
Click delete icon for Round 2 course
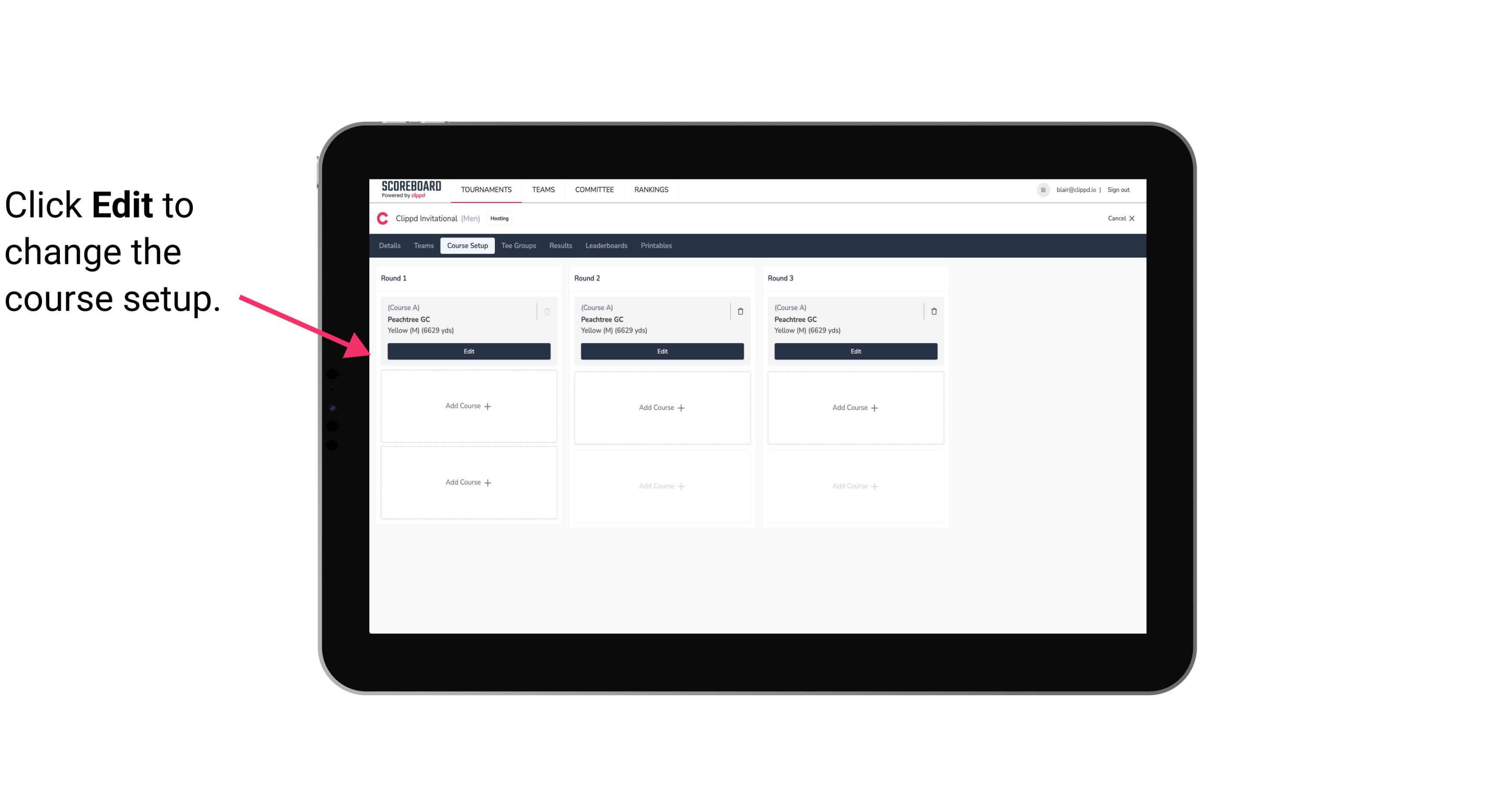coord(740,311)
